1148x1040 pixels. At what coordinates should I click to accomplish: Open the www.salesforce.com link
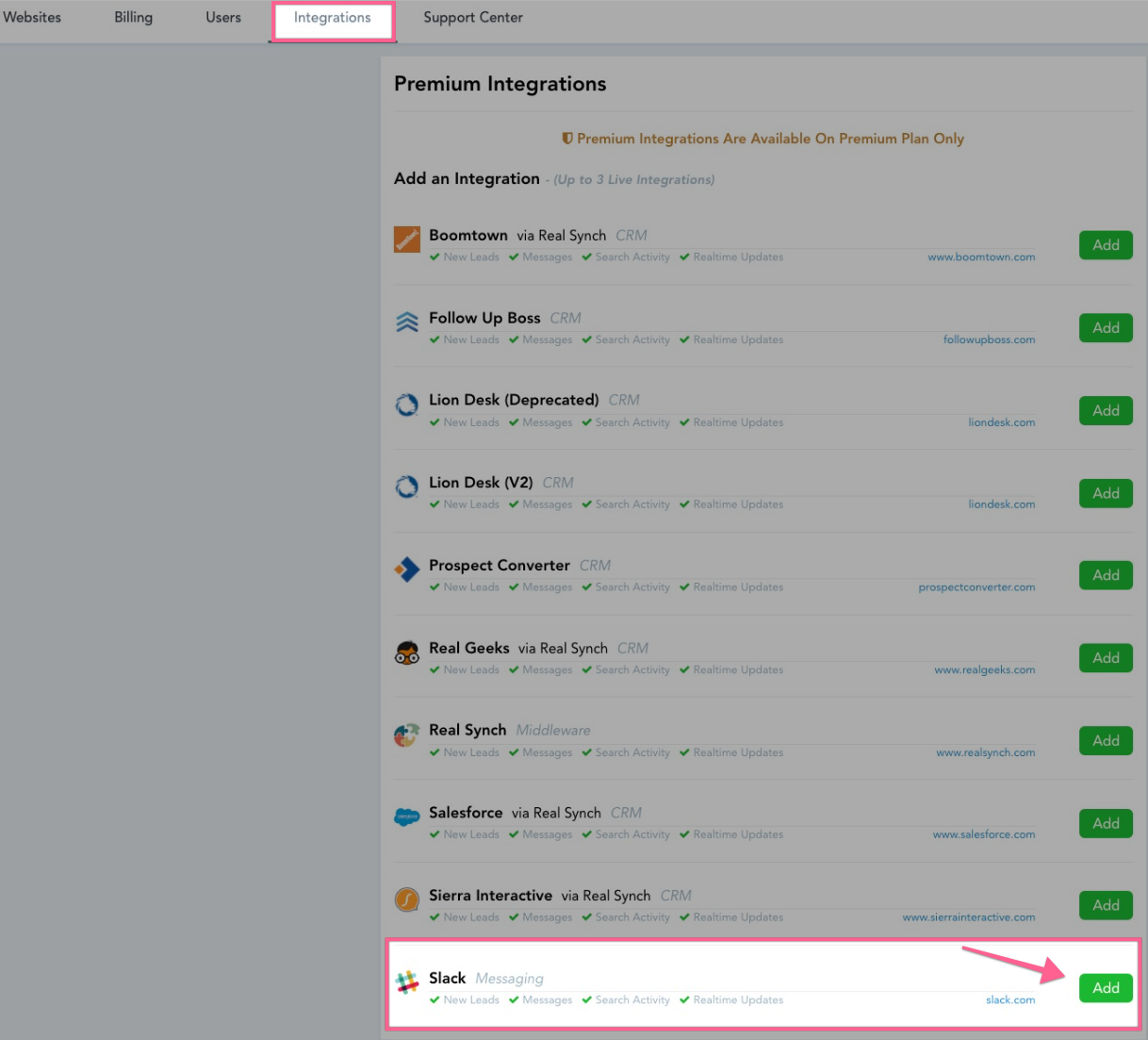(984, 834)
